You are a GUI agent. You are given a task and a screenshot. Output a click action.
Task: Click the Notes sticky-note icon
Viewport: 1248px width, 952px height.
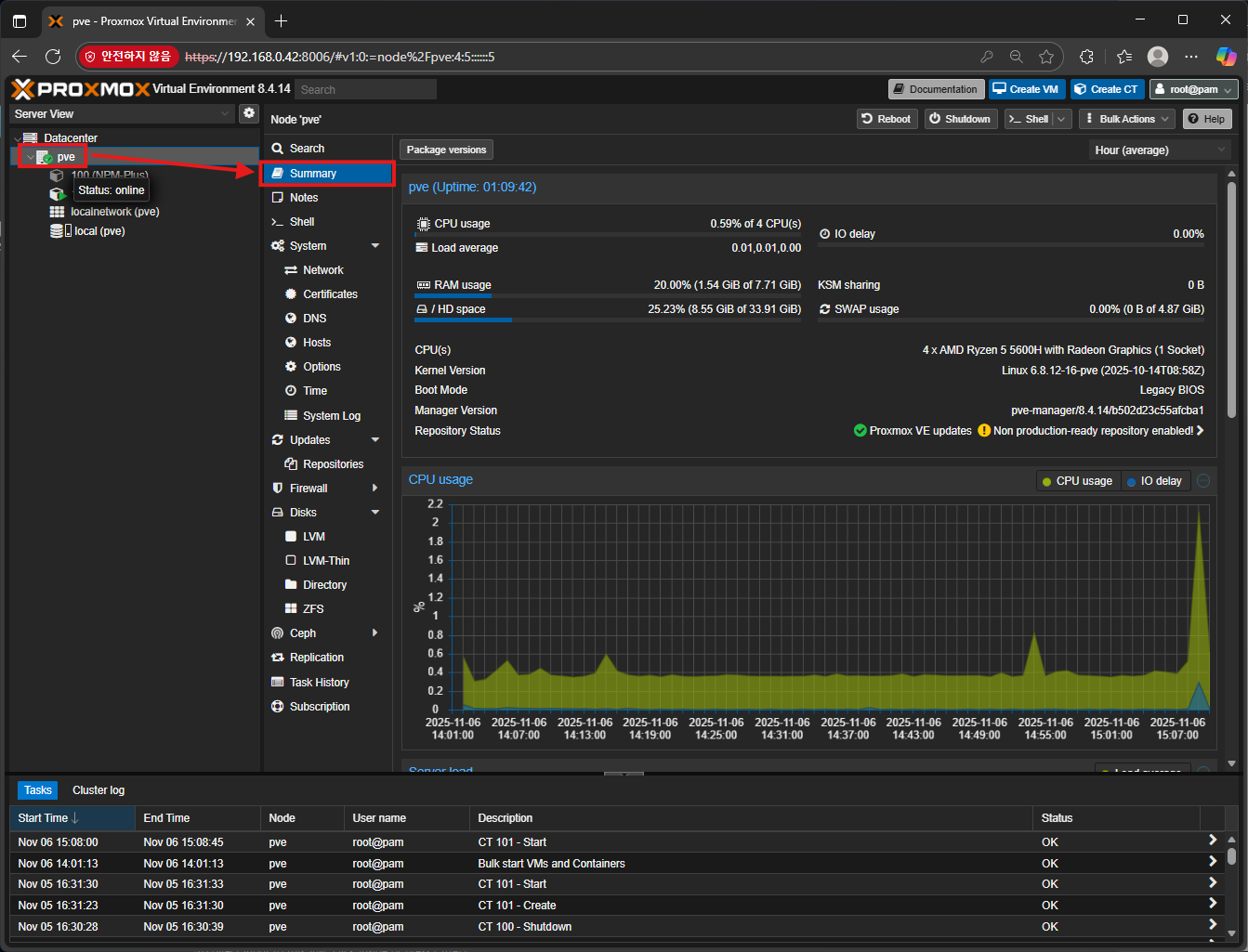[277, 198]
